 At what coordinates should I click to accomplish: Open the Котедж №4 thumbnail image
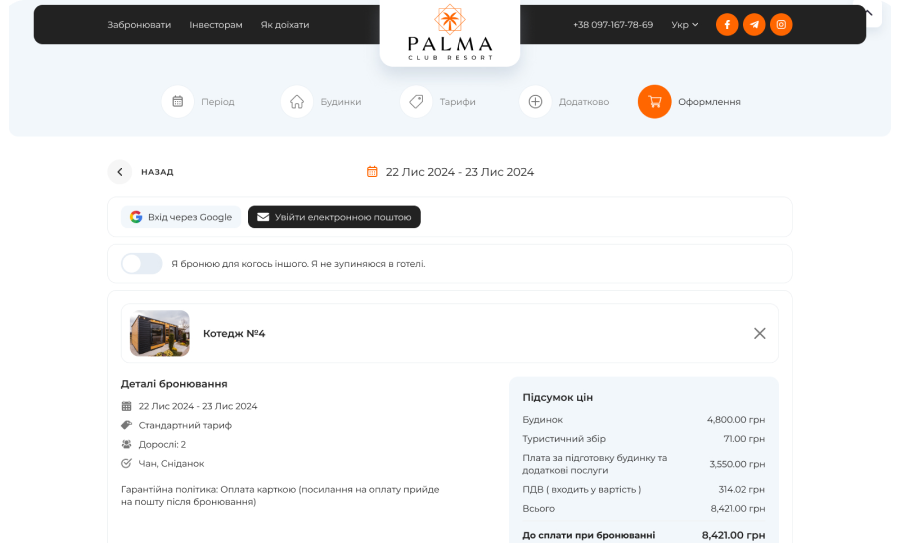160,333
